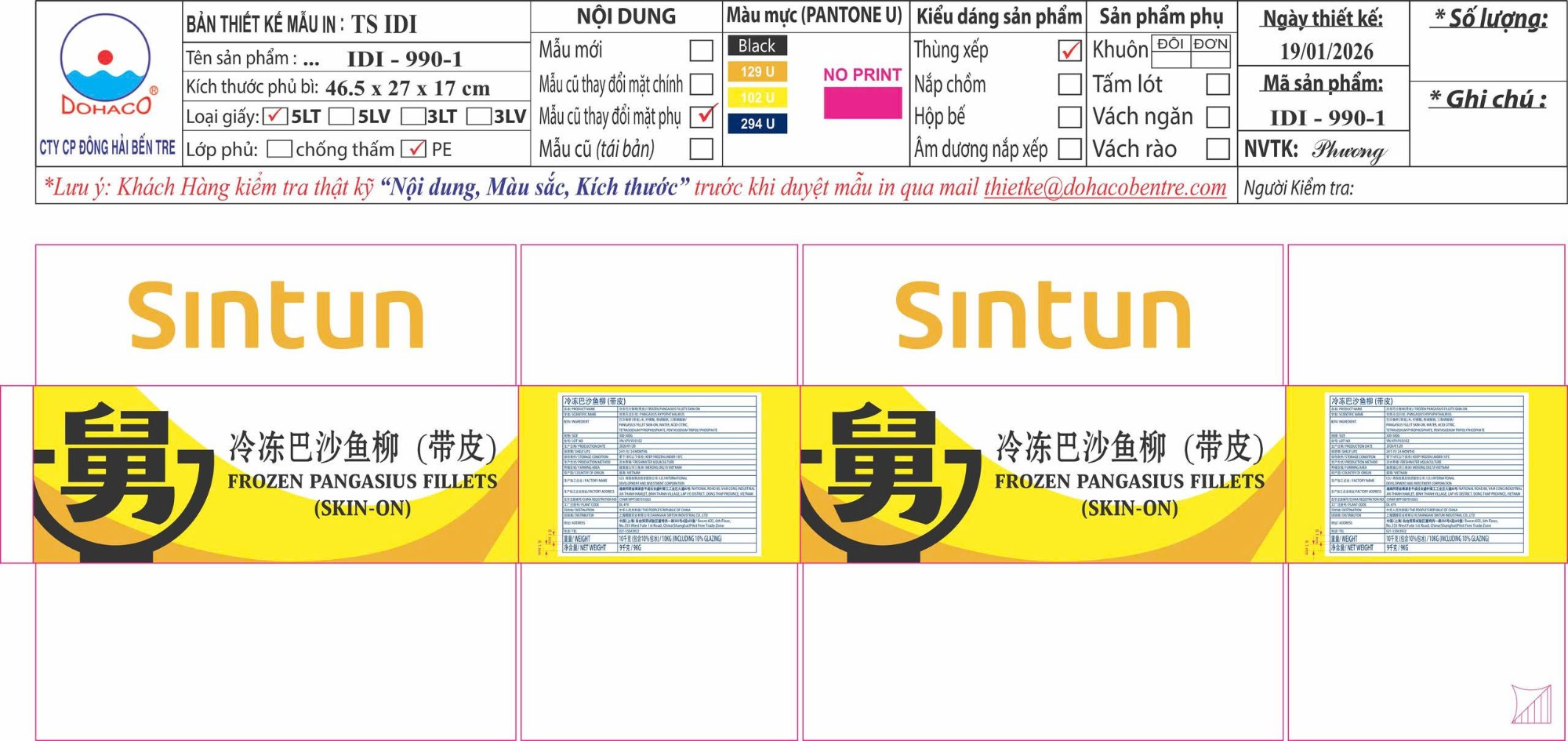Open the thietke@dohacobentre.com email link
This screenshot has height=741, width=1568.
(1105, 187)
